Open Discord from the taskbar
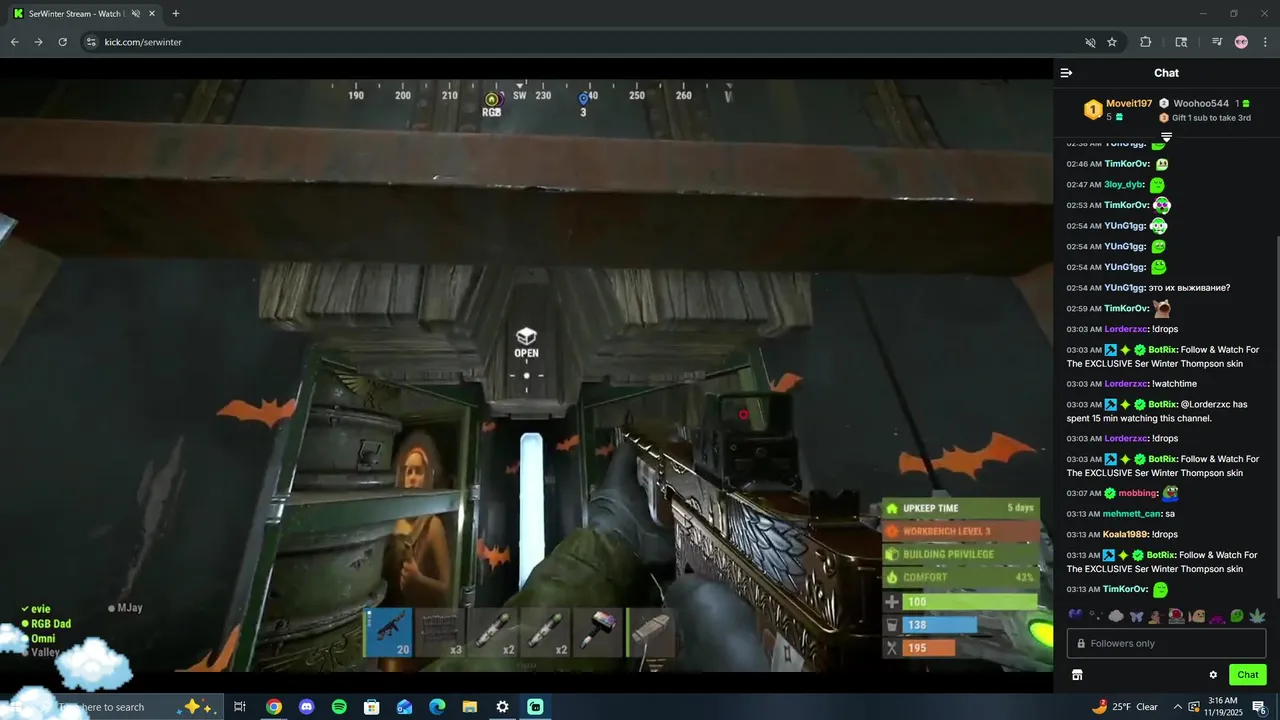The image size is (1280, 720). pos(306,707)
